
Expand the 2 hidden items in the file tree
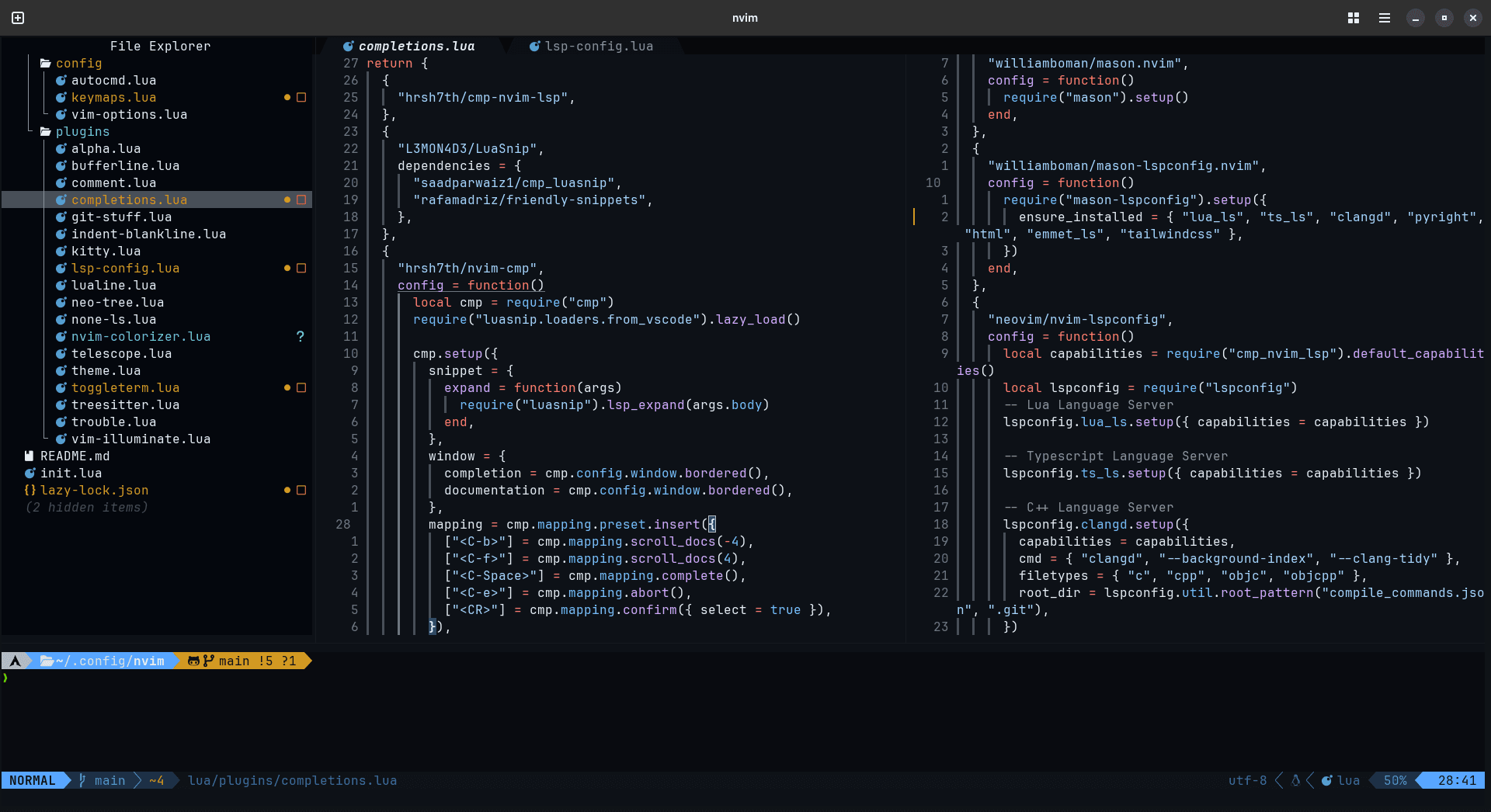click(x=87, y=507)
